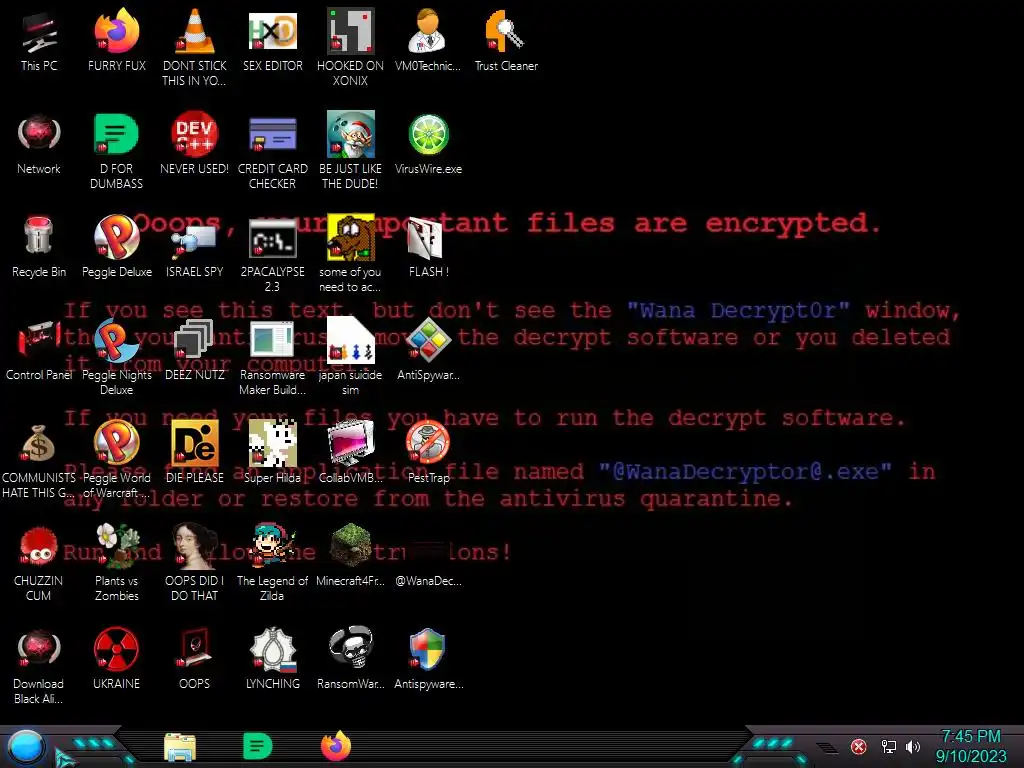Image resolution: width=1024 pixels, height=768 pixels.
Task: Click the red X tray alert icon
Action: click(859, 746)
